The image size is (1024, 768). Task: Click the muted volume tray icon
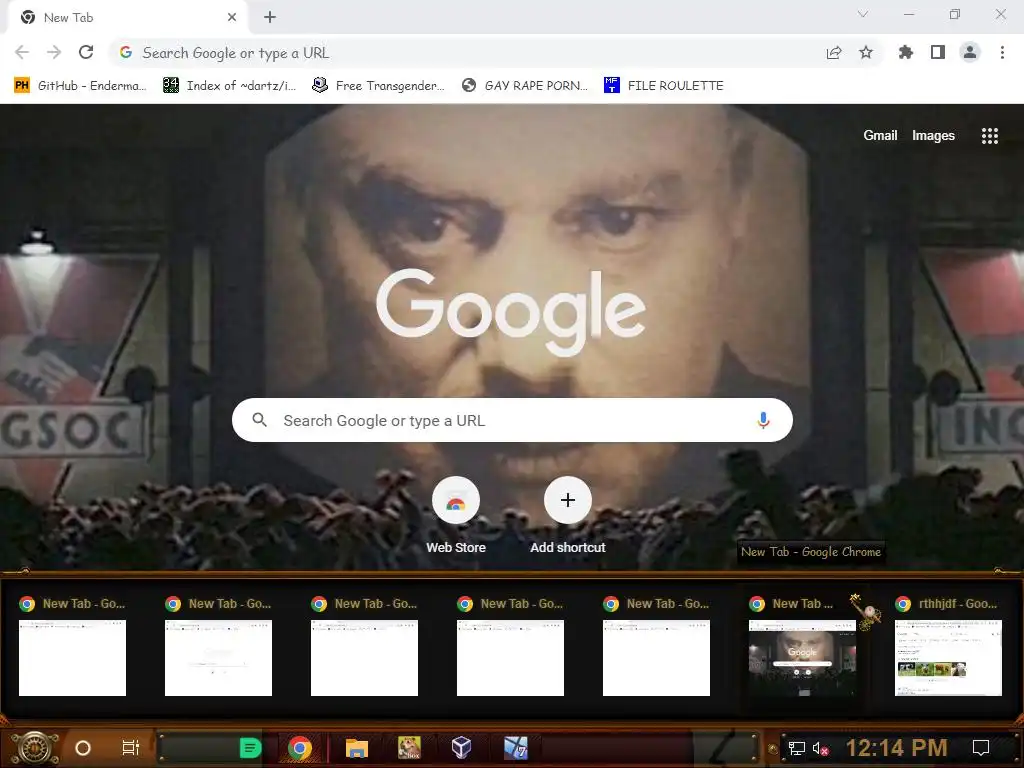point(820,748)
